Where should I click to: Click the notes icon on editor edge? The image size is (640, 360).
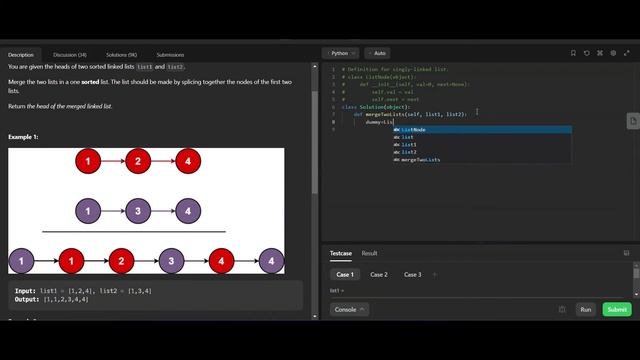633,121
